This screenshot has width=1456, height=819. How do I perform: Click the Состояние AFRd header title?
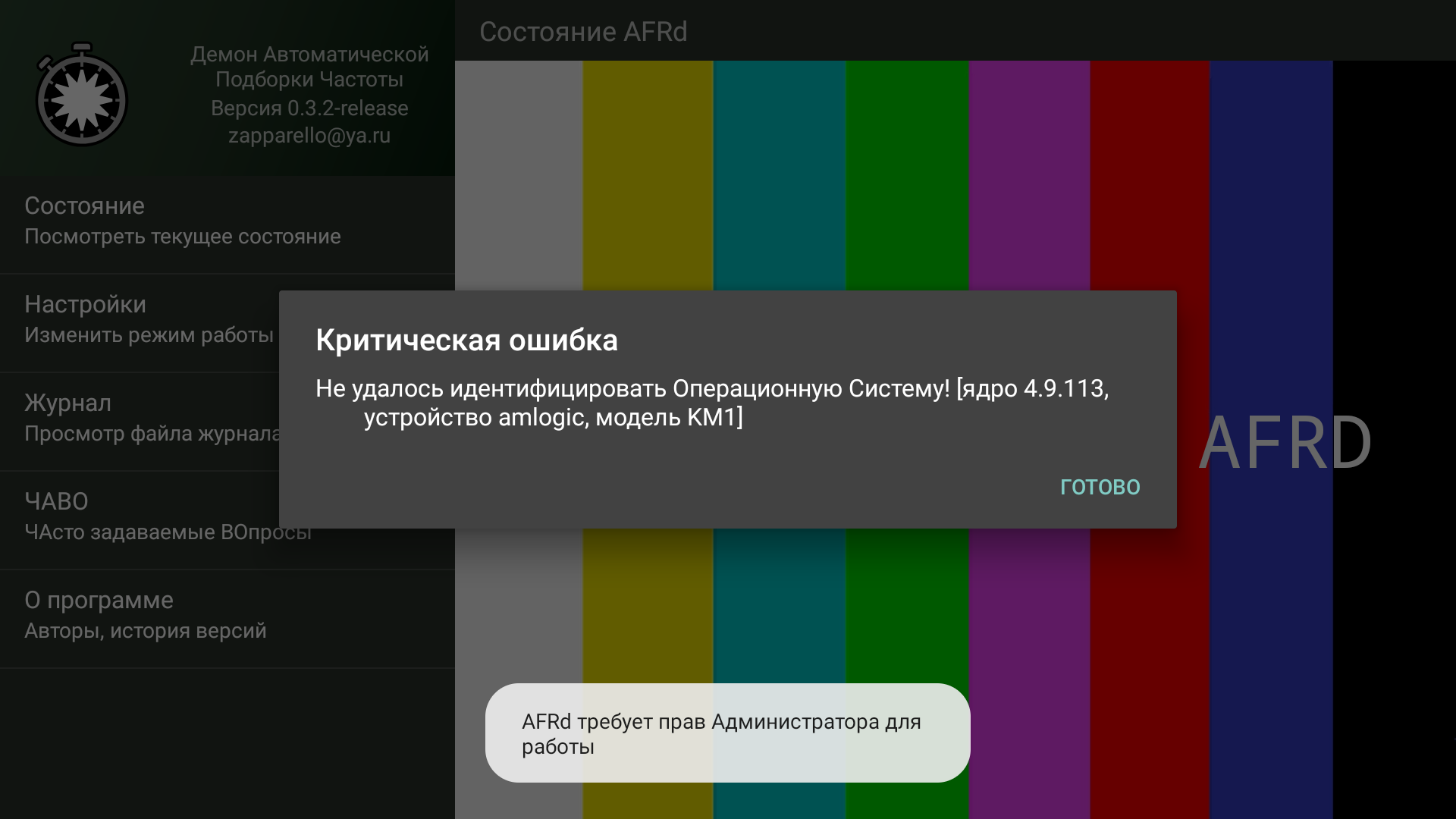(583, 32)
